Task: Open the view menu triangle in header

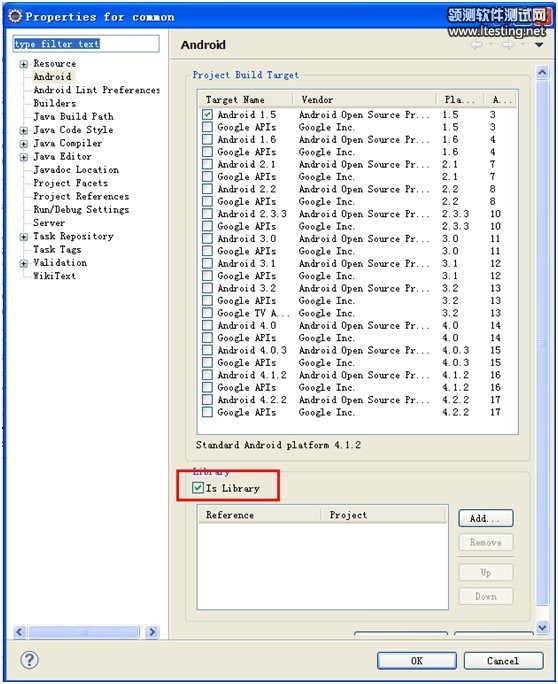Action: pyautogui.click(x=539, y=44)
